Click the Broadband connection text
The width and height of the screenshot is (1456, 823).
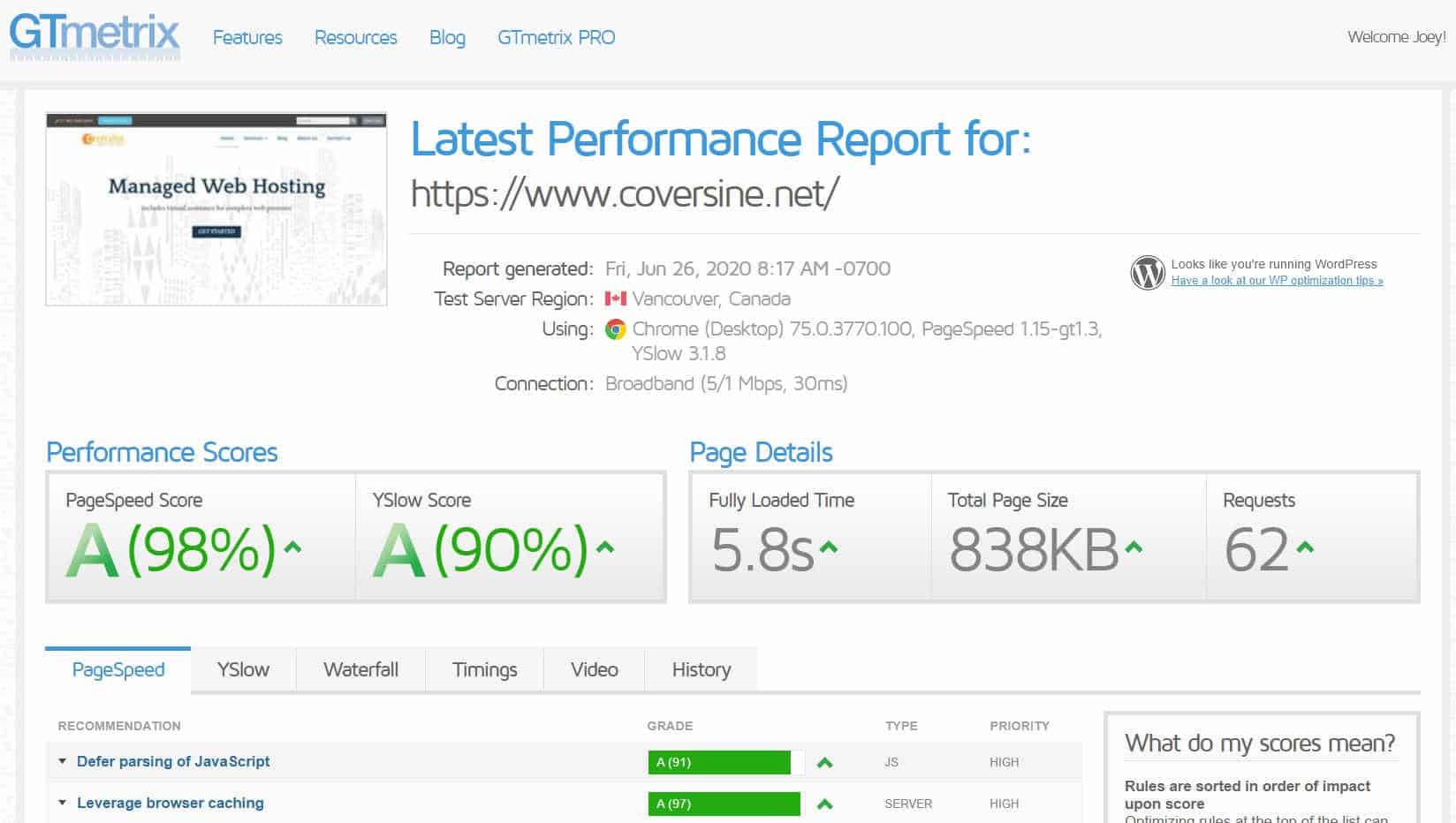point(726,383)
